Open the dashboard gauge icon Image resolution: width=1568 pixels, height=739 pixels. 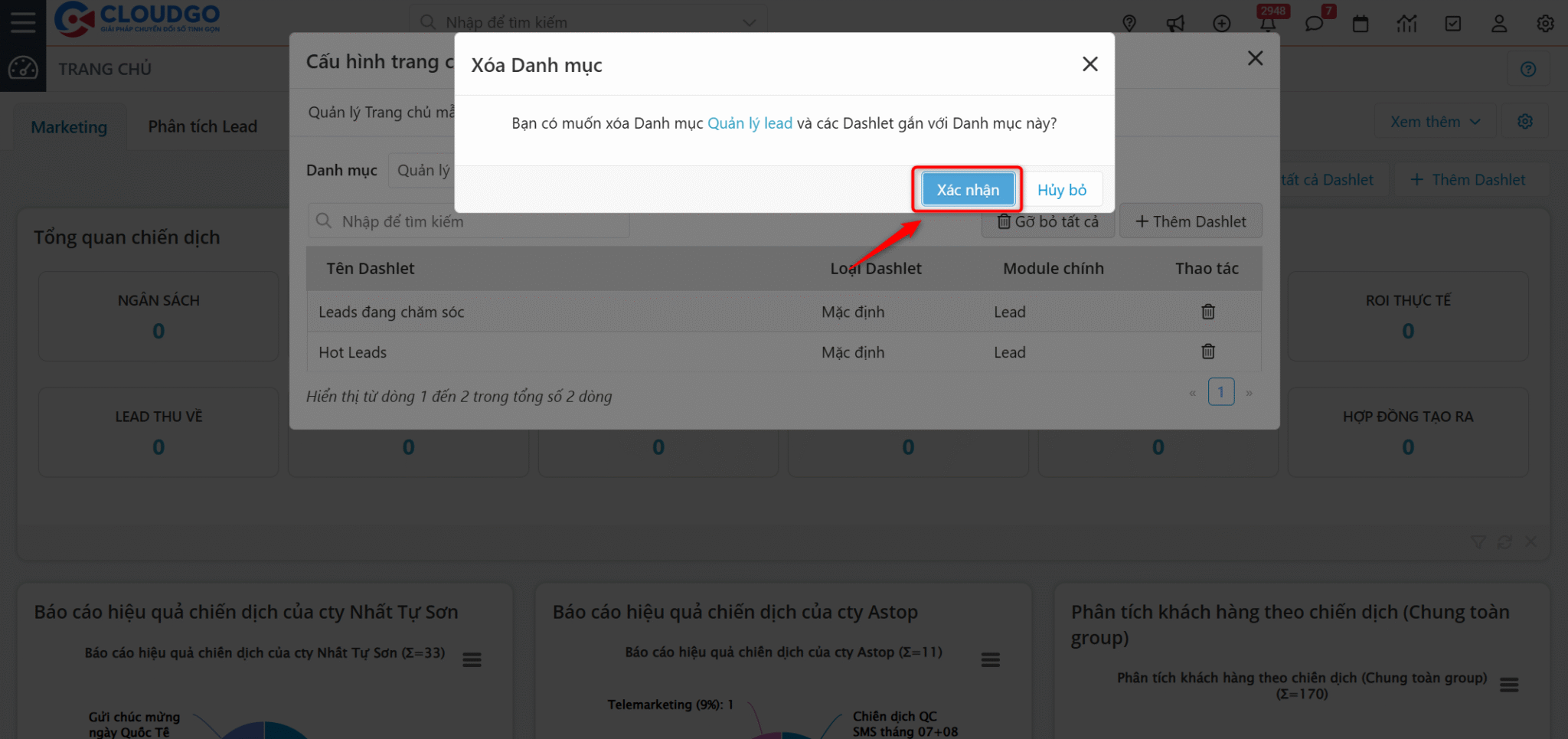[23, 69]
